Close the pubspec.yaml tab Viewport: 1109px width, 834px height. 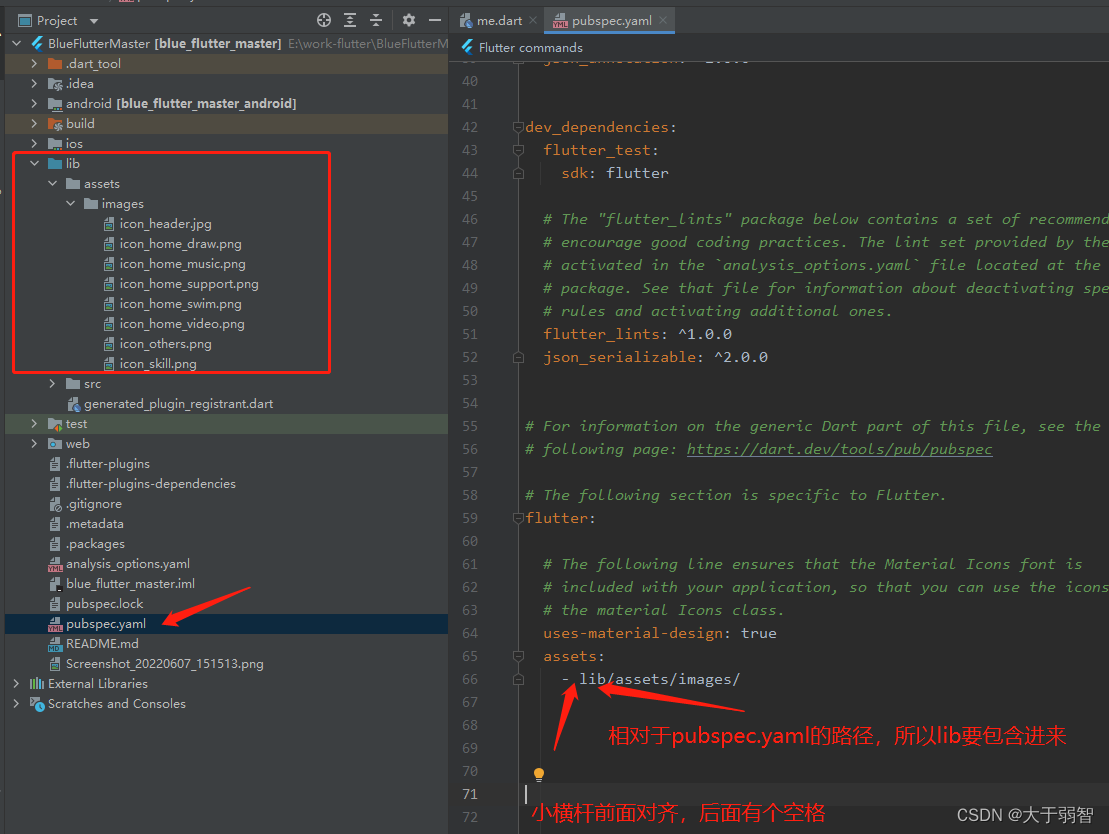pos(663,21)
